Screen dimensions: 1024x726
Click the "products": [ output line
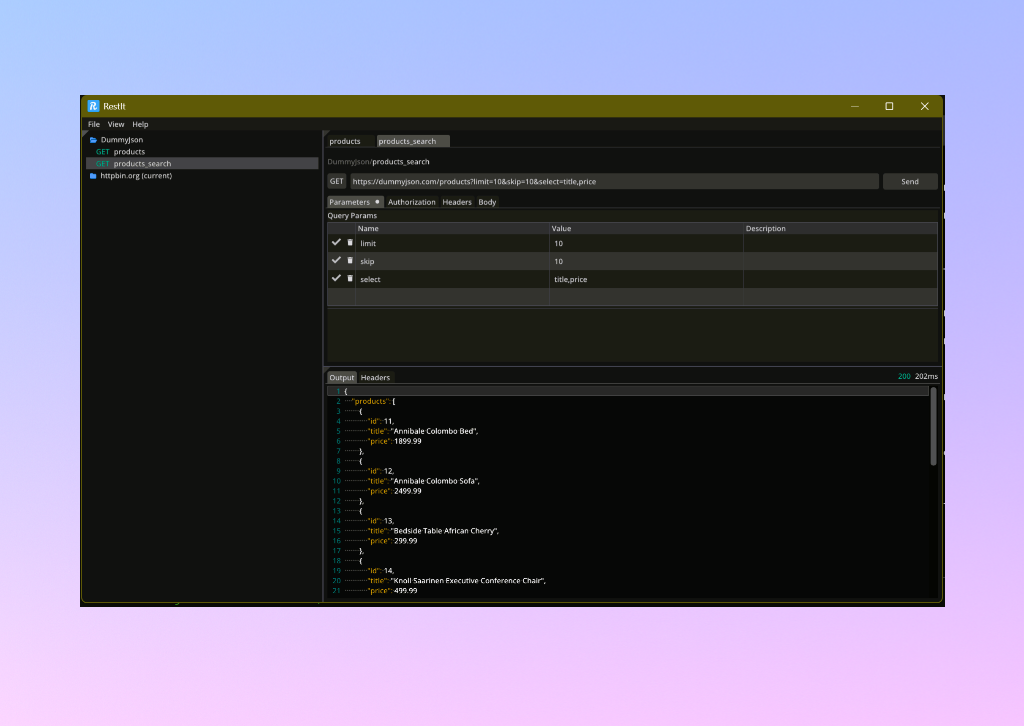[x=374, y=401]
